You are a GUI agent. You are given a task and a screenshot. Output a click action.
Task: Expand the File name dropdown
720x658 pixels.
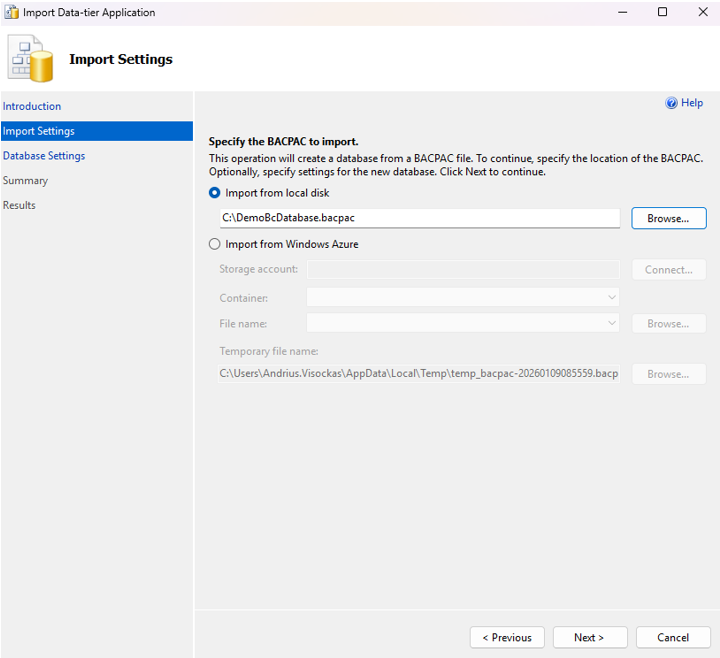click(x=463, y=323)
